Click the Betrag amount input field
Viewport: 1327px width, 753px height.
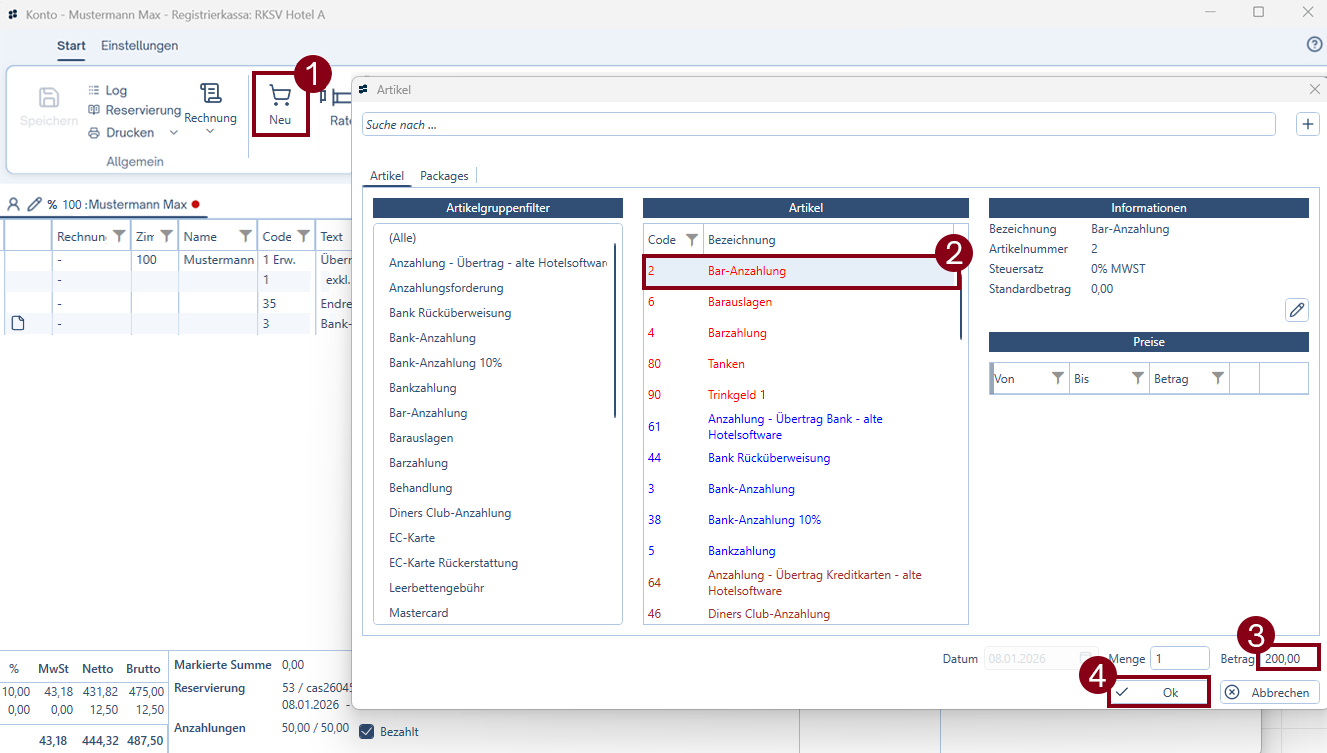1288,659
